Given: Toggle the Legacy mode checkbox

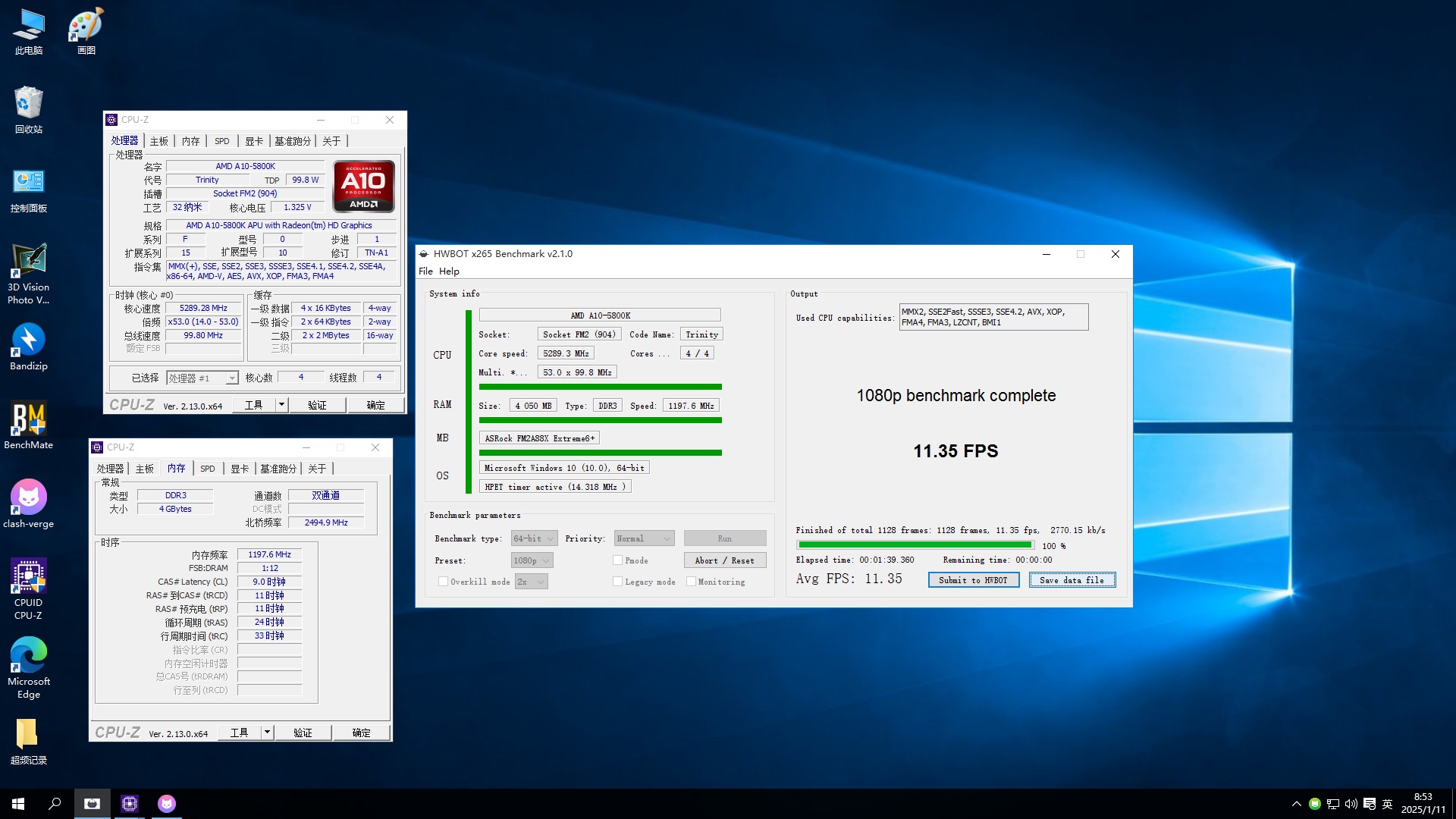Looking at the screenshot, I should tap(617, 582).
